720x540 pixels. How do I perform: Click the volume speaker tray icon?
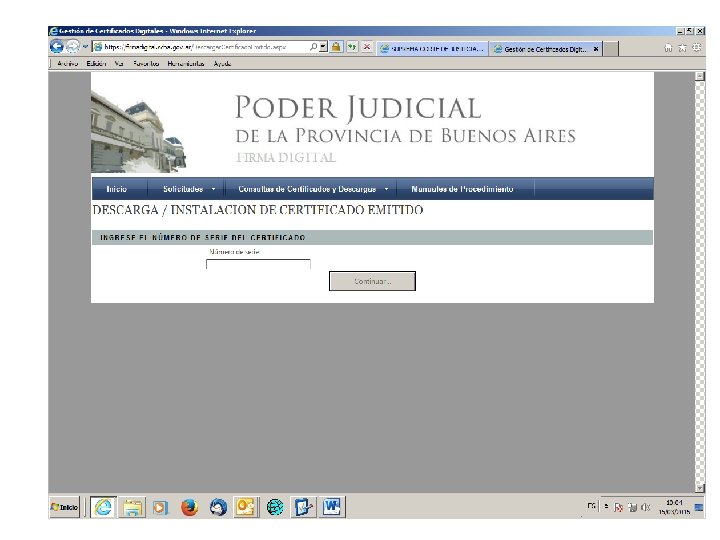coord(646,507)
